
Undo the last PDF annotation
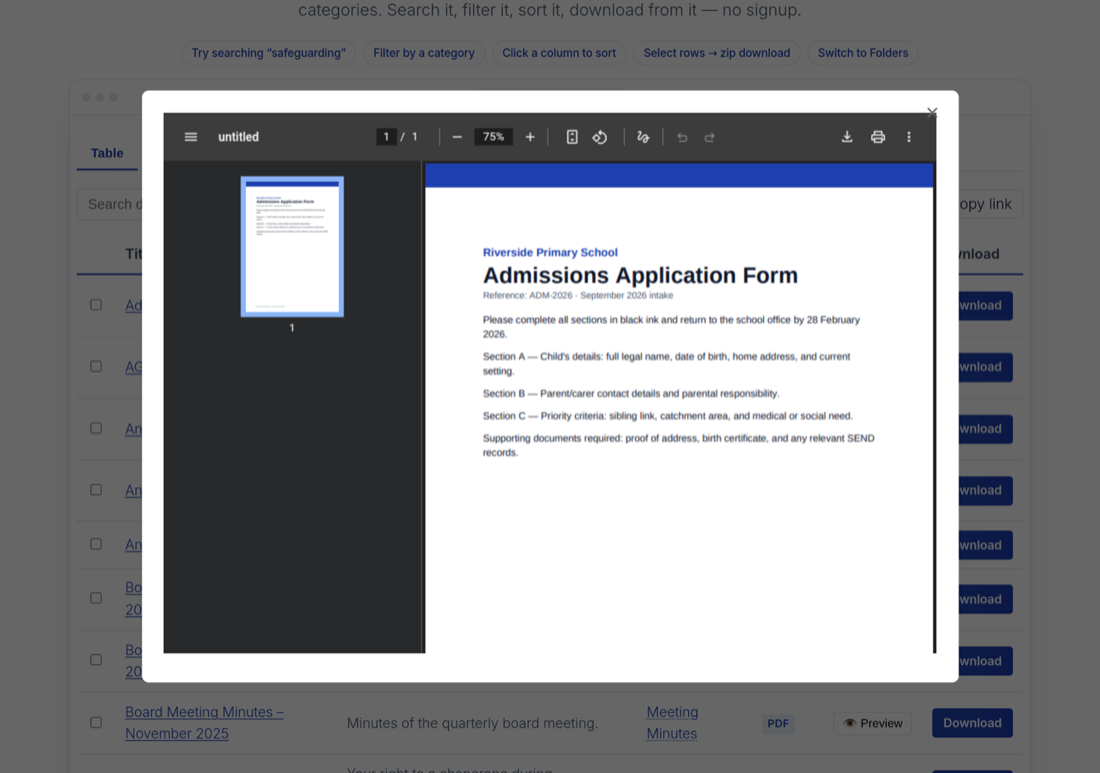[682, 137]
